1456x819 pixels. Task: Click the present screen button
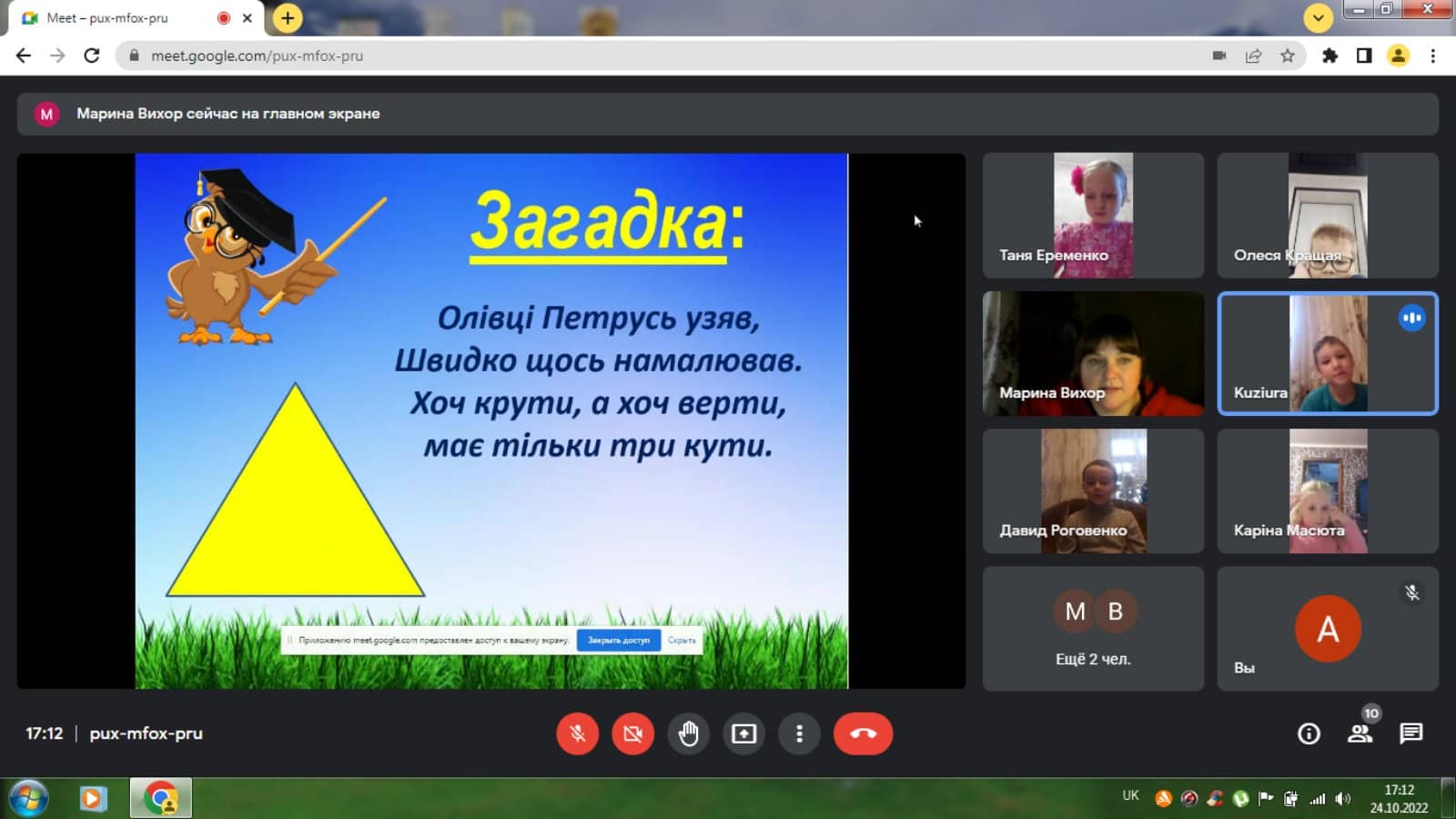click(743, 733)
